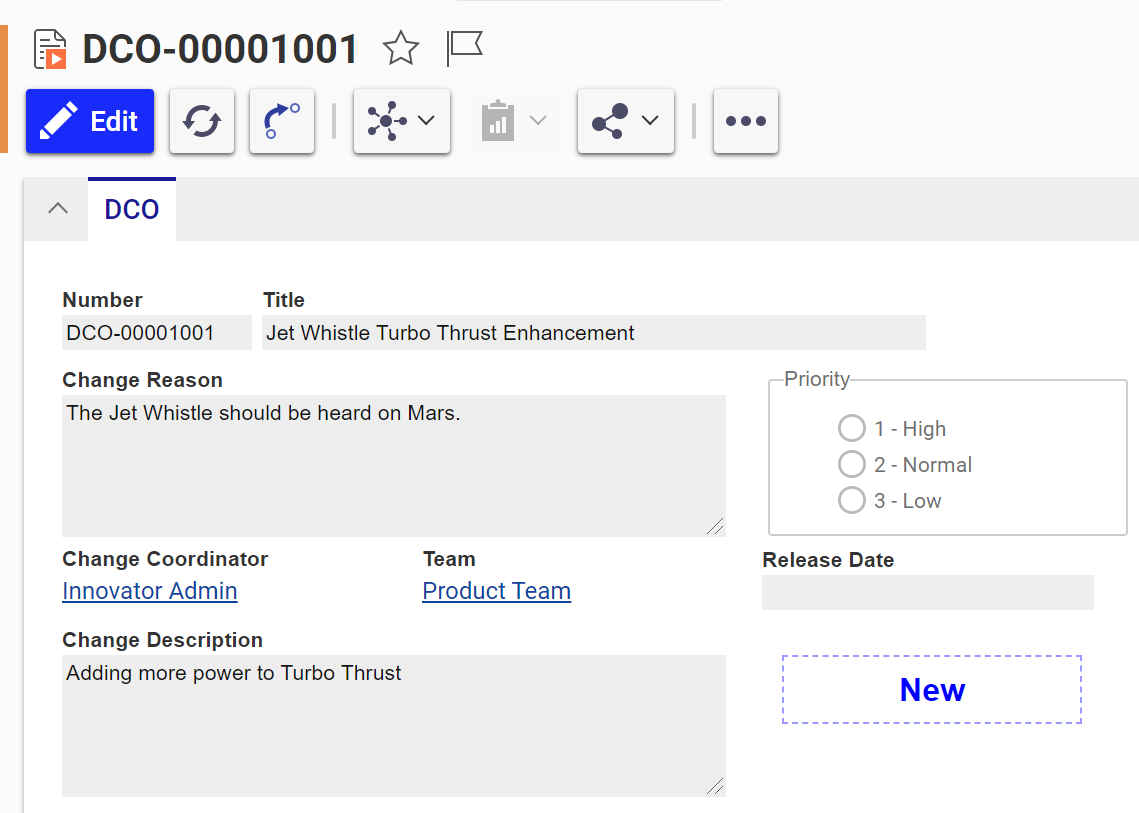Click the Change Coordinator label
Image resolution: width=1139 pixels, height=813 pixels.
[165, 559]
